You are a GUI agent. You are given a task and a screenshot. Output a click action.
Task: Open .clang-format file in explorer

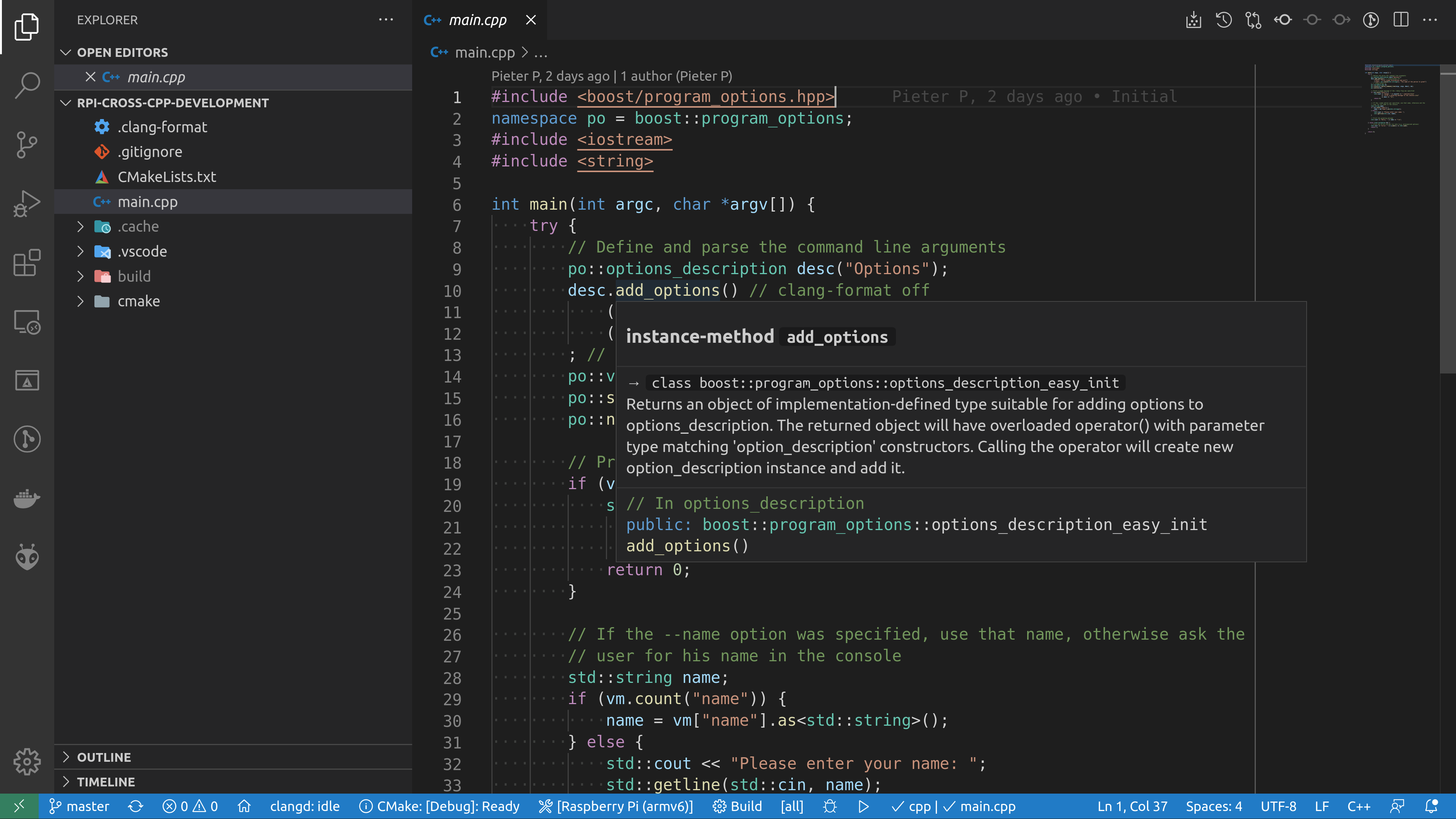233,127
